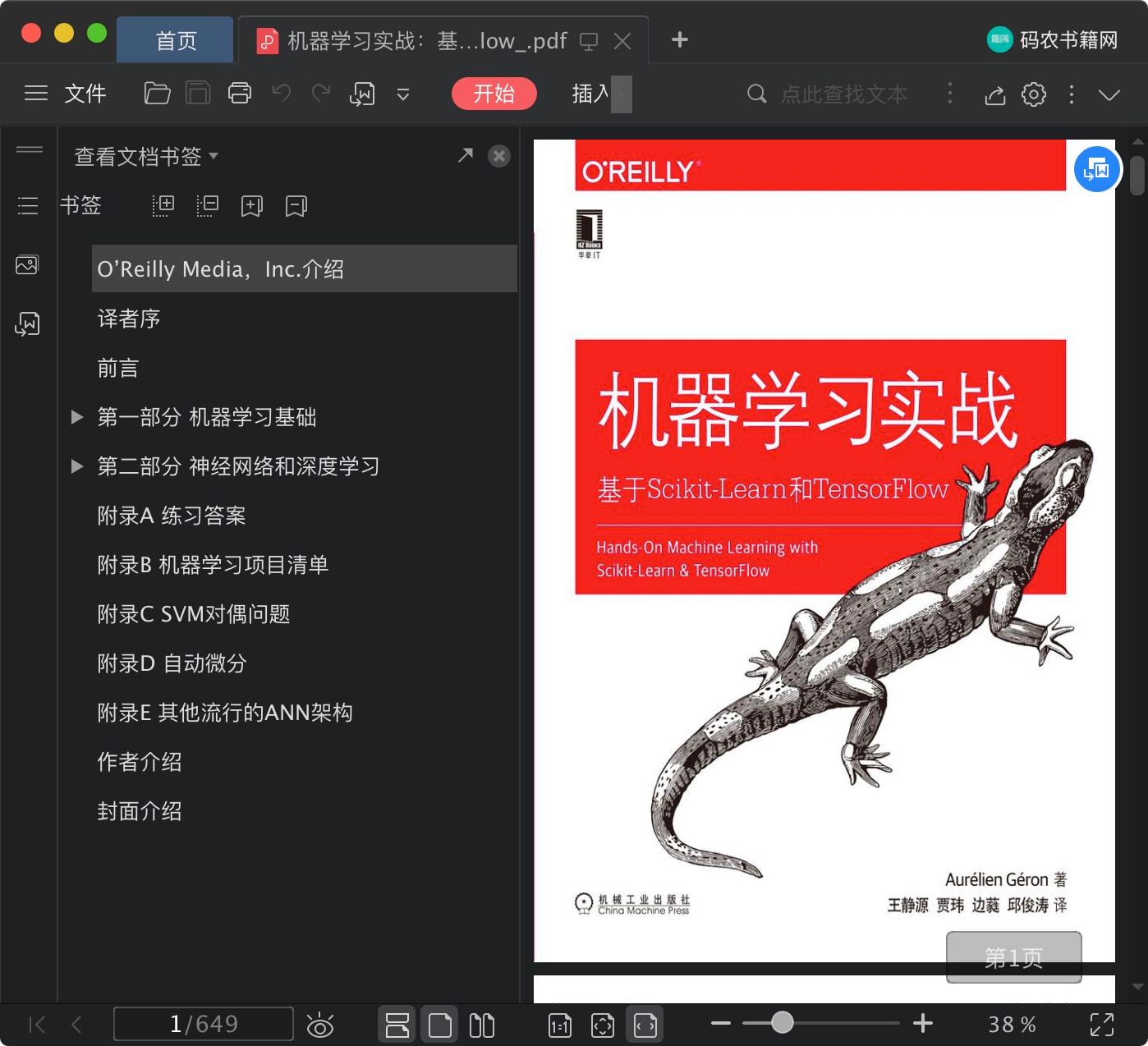This screenshot has height=1046, width=1148.
Task: Click the add bookmark icon
Action: [x=252, y=205]
